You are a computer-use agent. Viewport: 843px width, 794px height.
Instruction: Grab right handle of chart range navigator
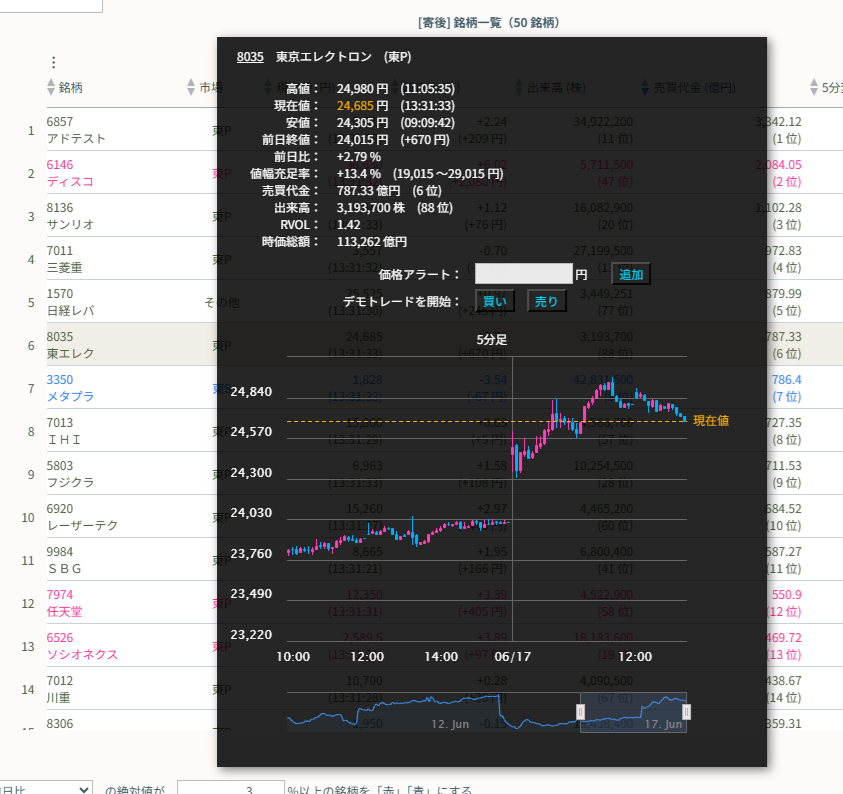[686, 711]
